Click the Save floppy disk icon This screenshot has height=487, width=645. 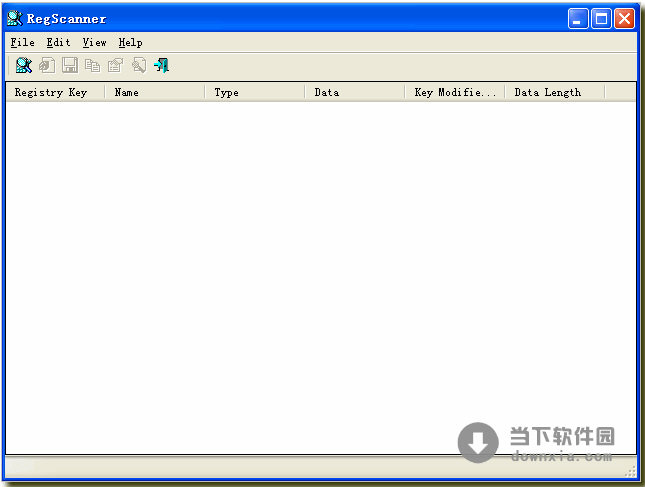[70, 66]
